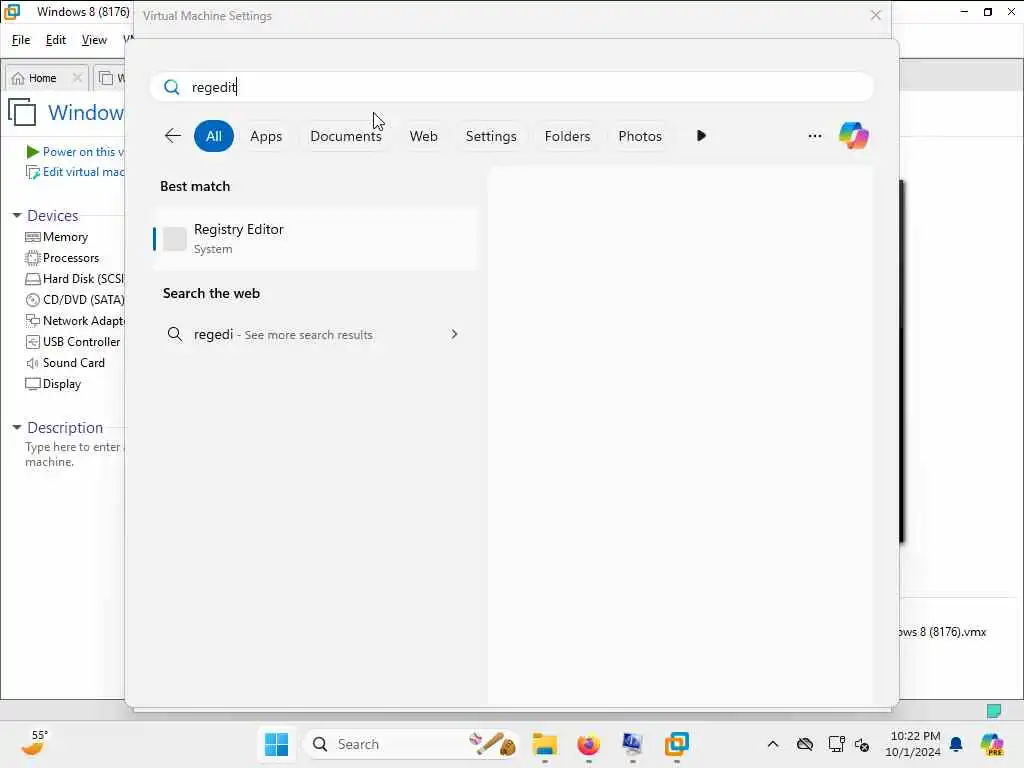Click the Sound Card speaker icon

click(33, 362)
